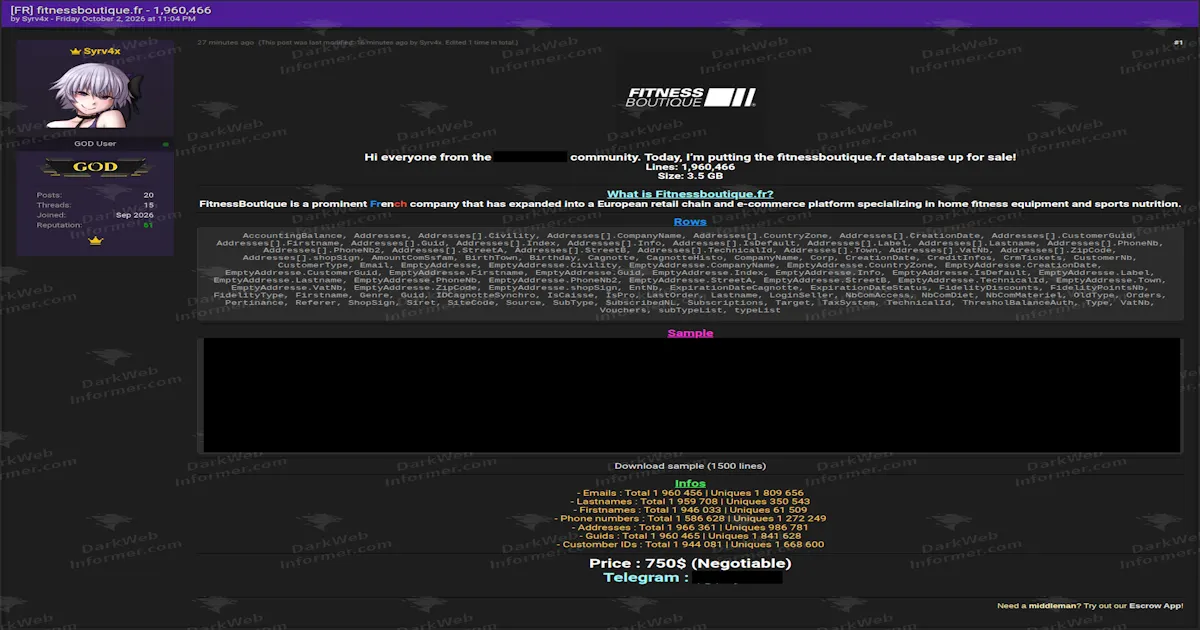1200x630 pixels.
Task: Click the reputation value 51
Action: [148, 225]
